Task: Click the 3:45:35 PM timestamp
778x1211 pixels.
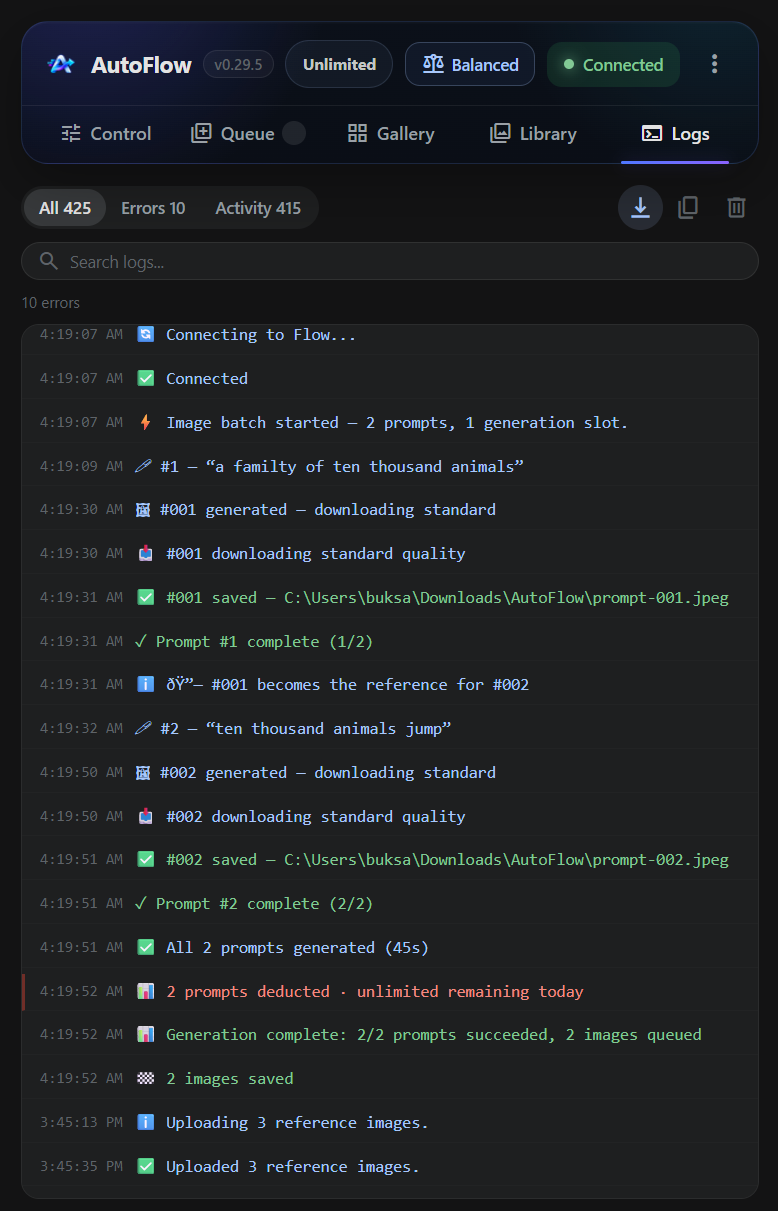Action: 81,1166
